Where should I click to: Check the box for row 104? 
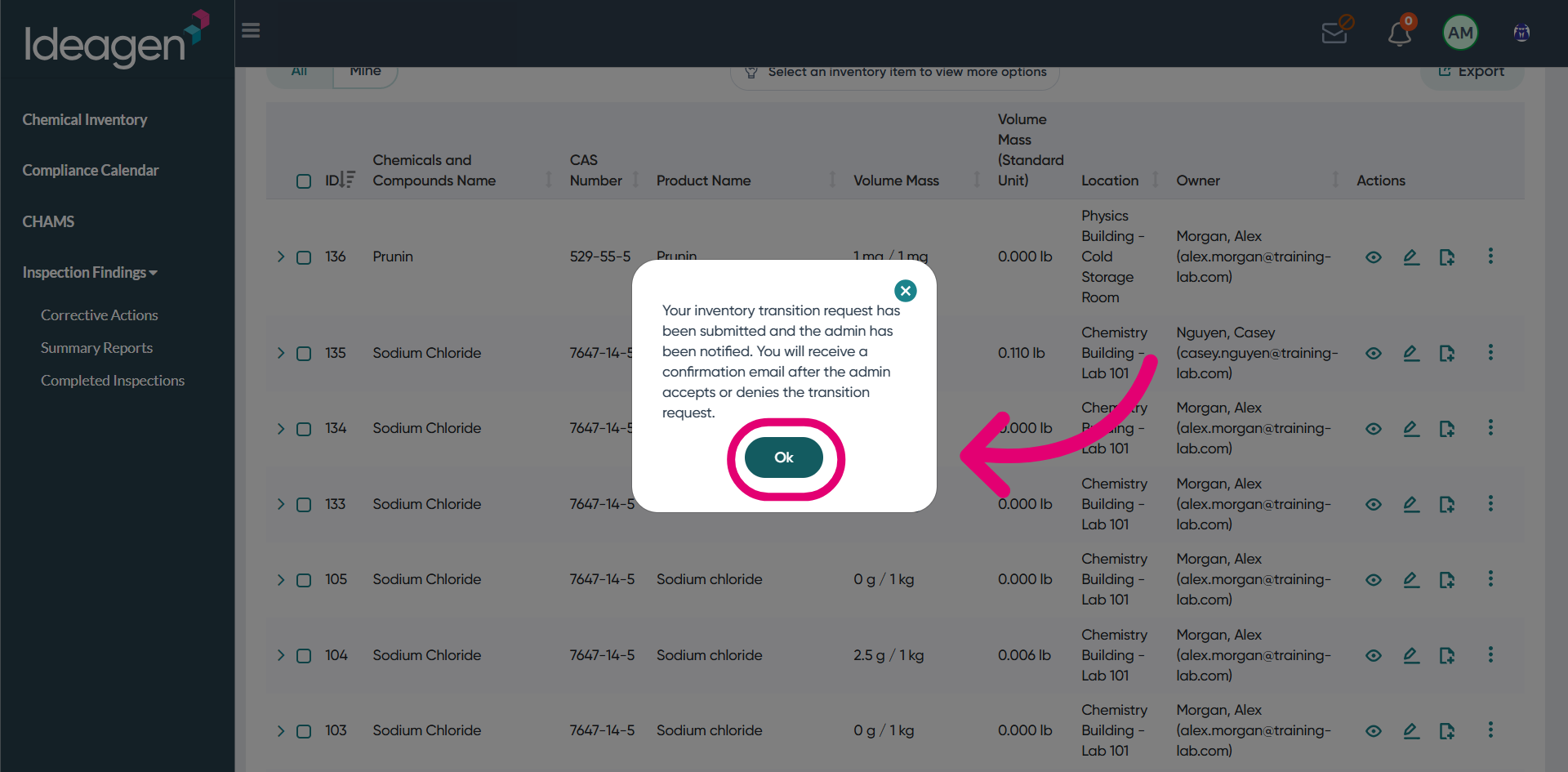tap(304, 656)
